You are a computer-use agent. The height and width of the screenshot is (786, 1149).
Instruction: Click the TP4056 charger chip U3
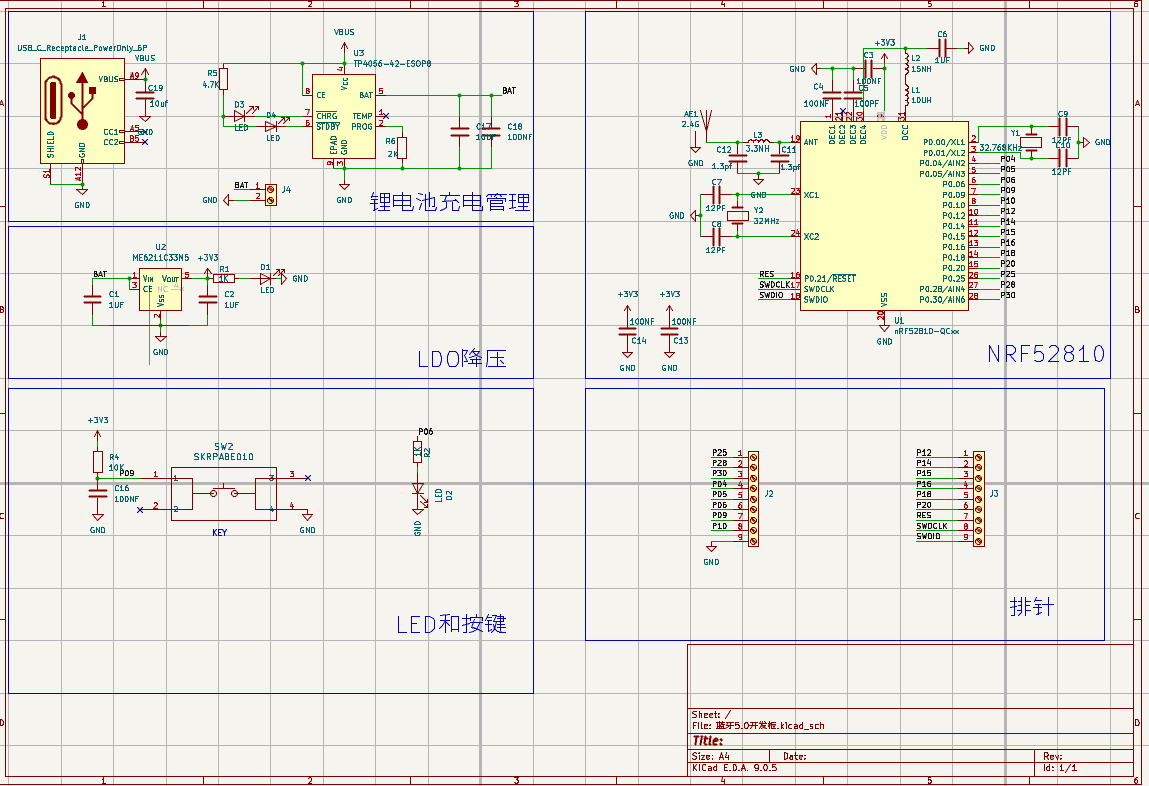click(x=343, y=116)
